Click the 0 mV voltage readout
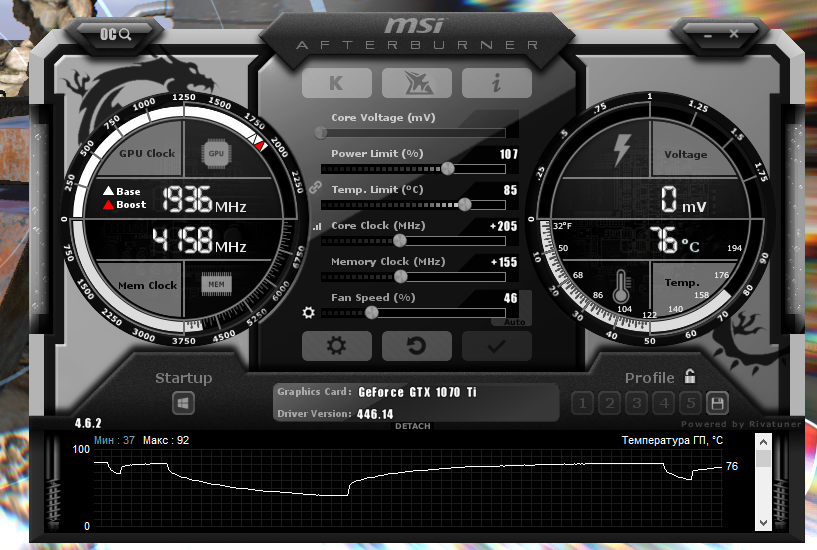Viewport: 817px width, 550px height. 684,199
